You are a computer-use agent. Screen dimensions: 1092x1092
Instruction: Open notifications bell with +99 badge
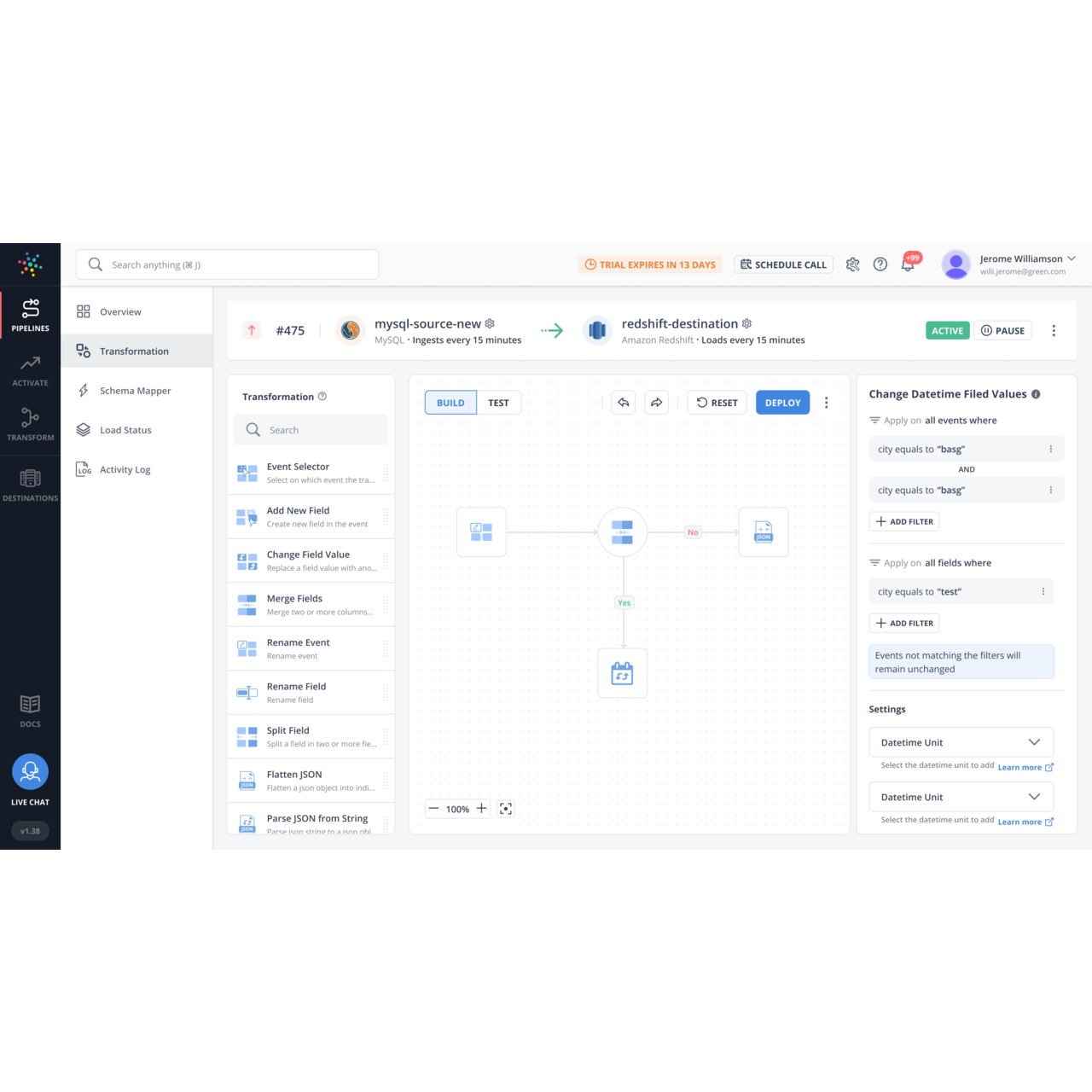[x=908, y=264]
